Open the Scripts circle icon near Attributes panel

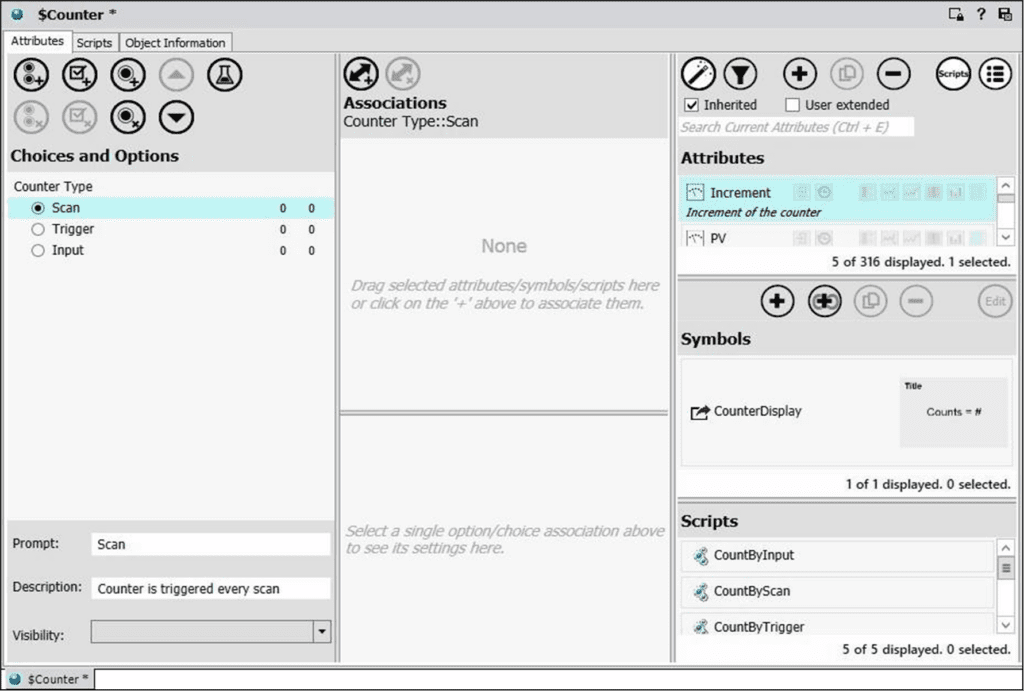click(x=952, y=74)
